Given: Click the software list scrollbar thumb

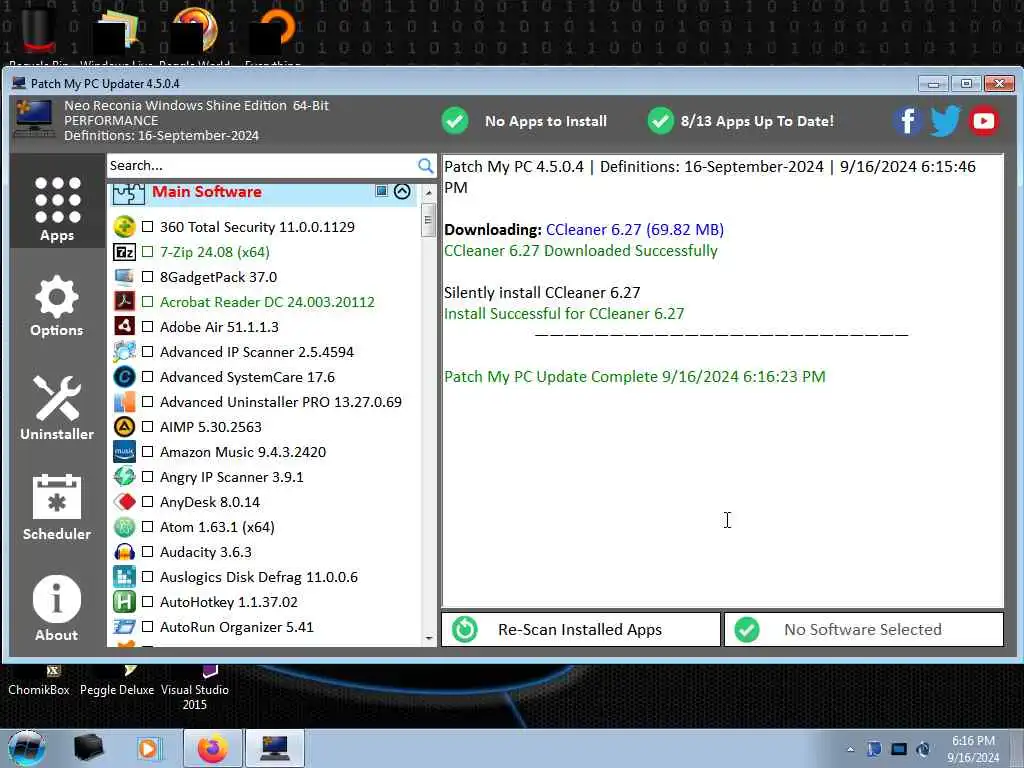Looking at the screenshot, I should click(x=428, y=220).
